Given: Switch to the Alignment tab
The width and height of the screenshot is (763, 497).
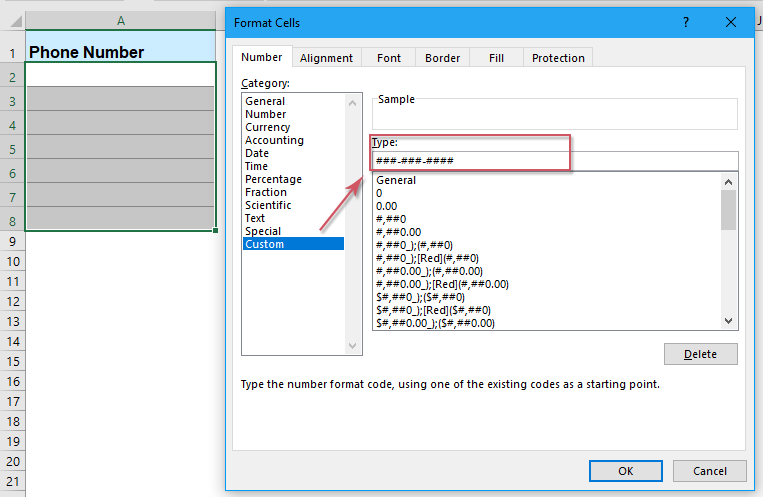Looking at the screenshot, I should (326, 58).
